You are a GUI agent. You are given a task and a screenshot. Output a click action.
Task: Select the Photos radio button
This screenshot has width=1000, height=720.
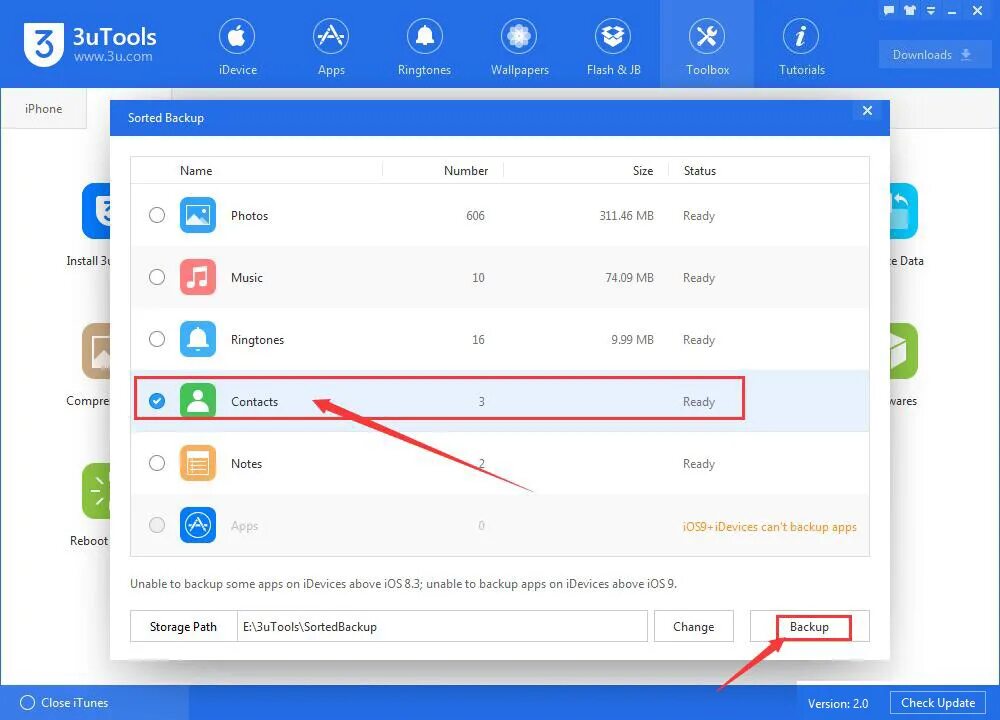coord(157,215)
